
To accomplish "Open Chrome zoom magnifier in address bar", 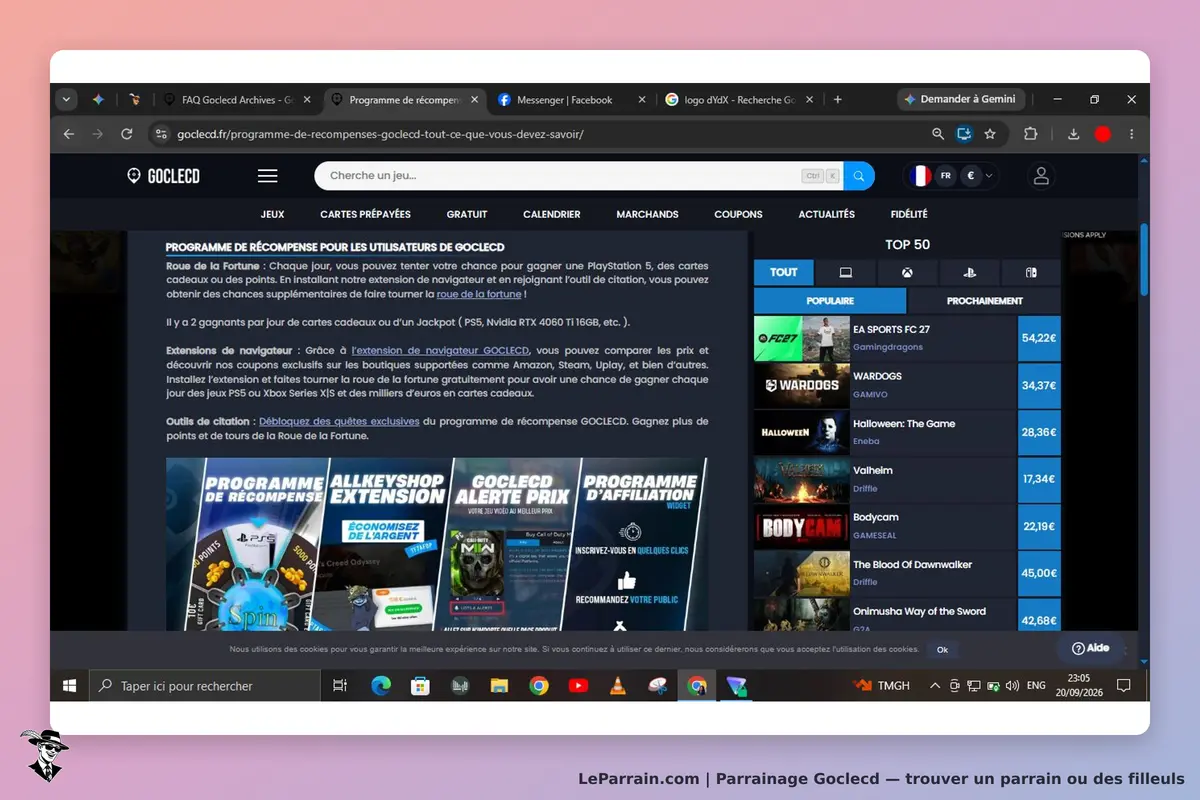I will click(x=938, y=134).
